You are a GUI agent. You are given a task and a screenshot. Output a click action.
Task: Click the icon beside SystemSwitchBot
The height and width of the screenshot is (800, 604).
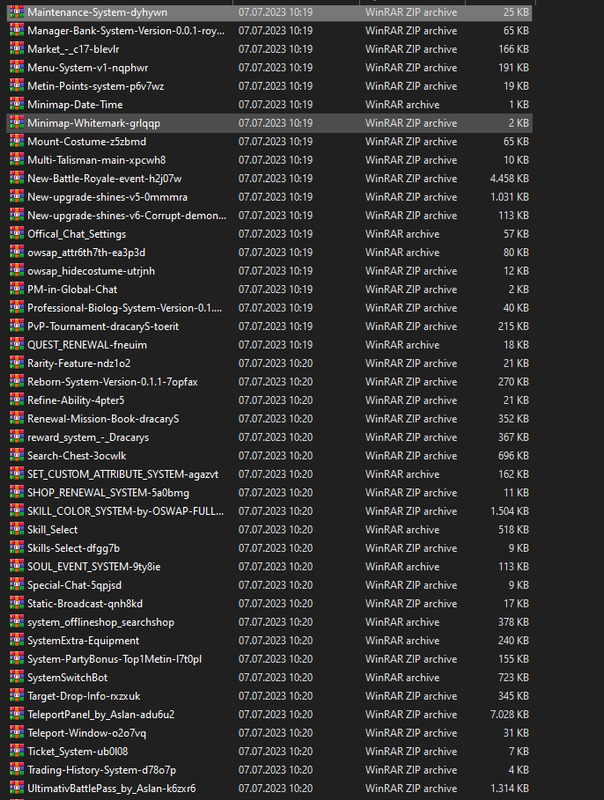click(17, 677)
